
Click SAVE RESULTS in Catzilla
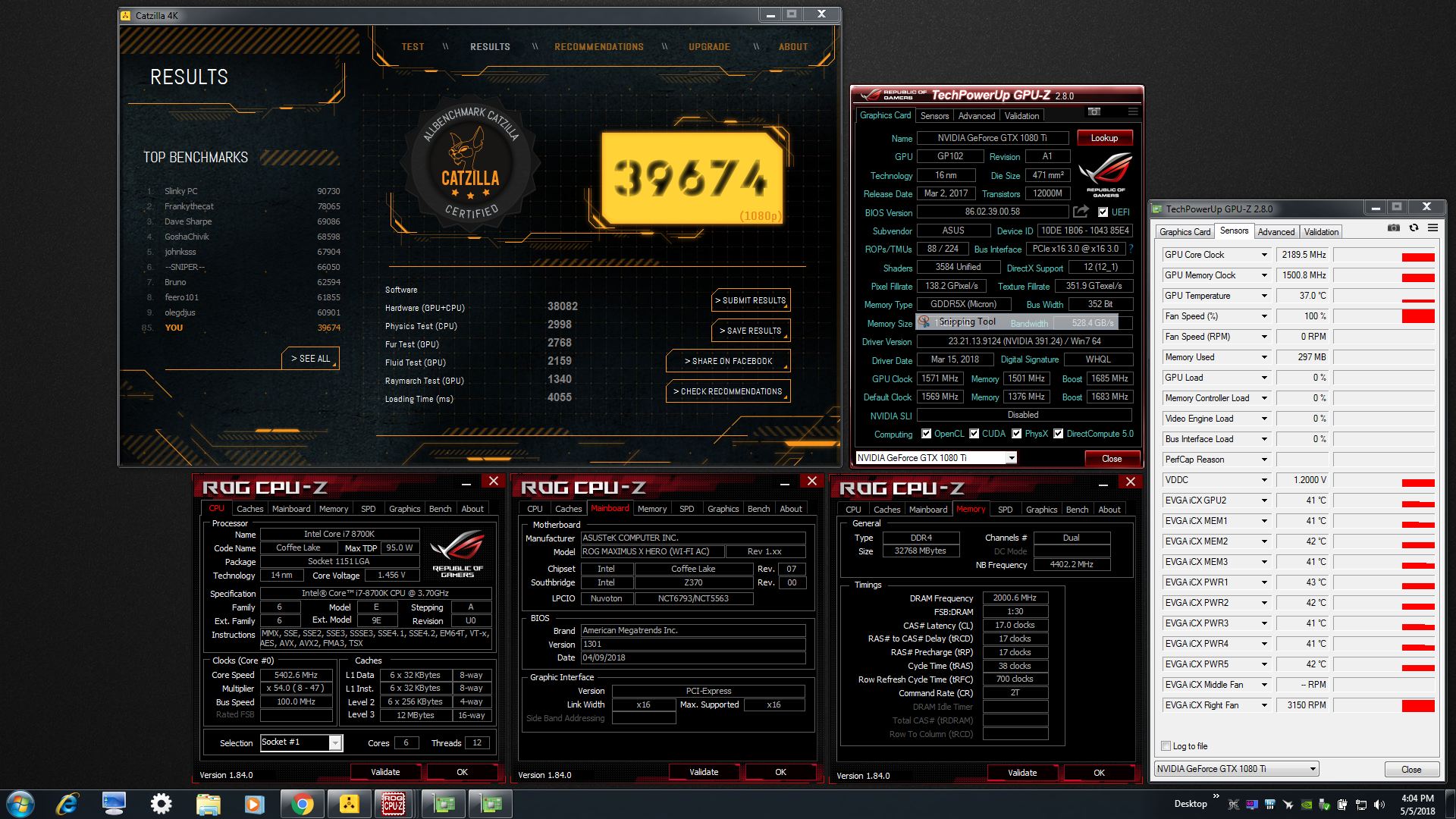[x=751, y=331]
